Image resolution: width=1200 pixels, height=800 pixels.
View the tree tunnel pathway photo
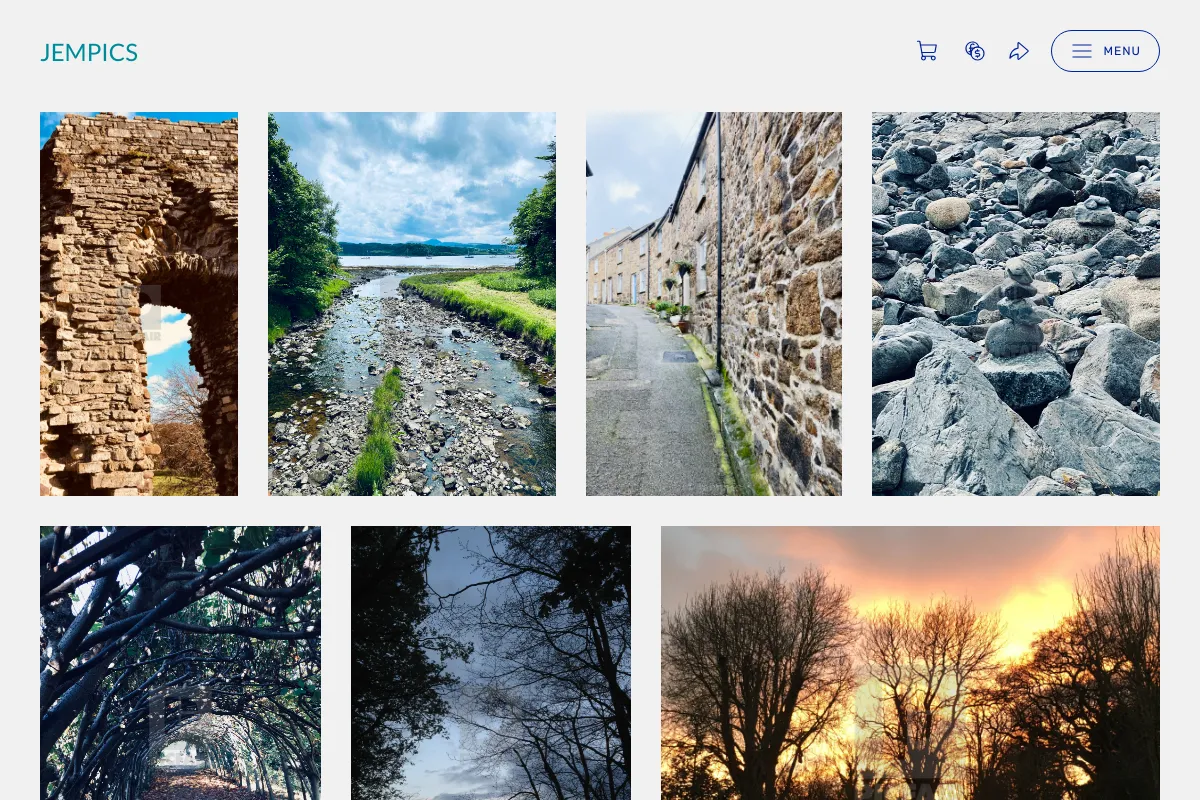(180, 663)
